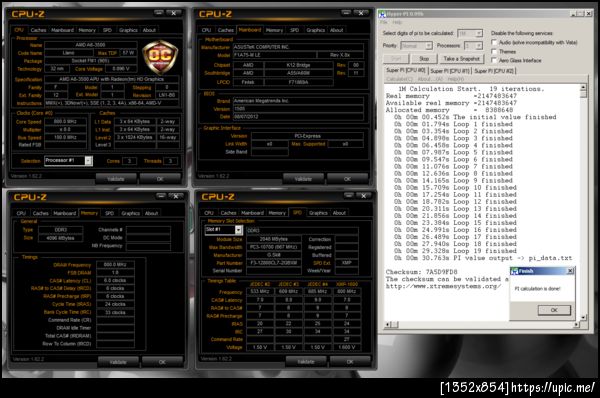The height and width of the screenshot is (398, 600).
Task: Select SPD tab in CPU-Z processor window
Action: [x=107, y=30]
